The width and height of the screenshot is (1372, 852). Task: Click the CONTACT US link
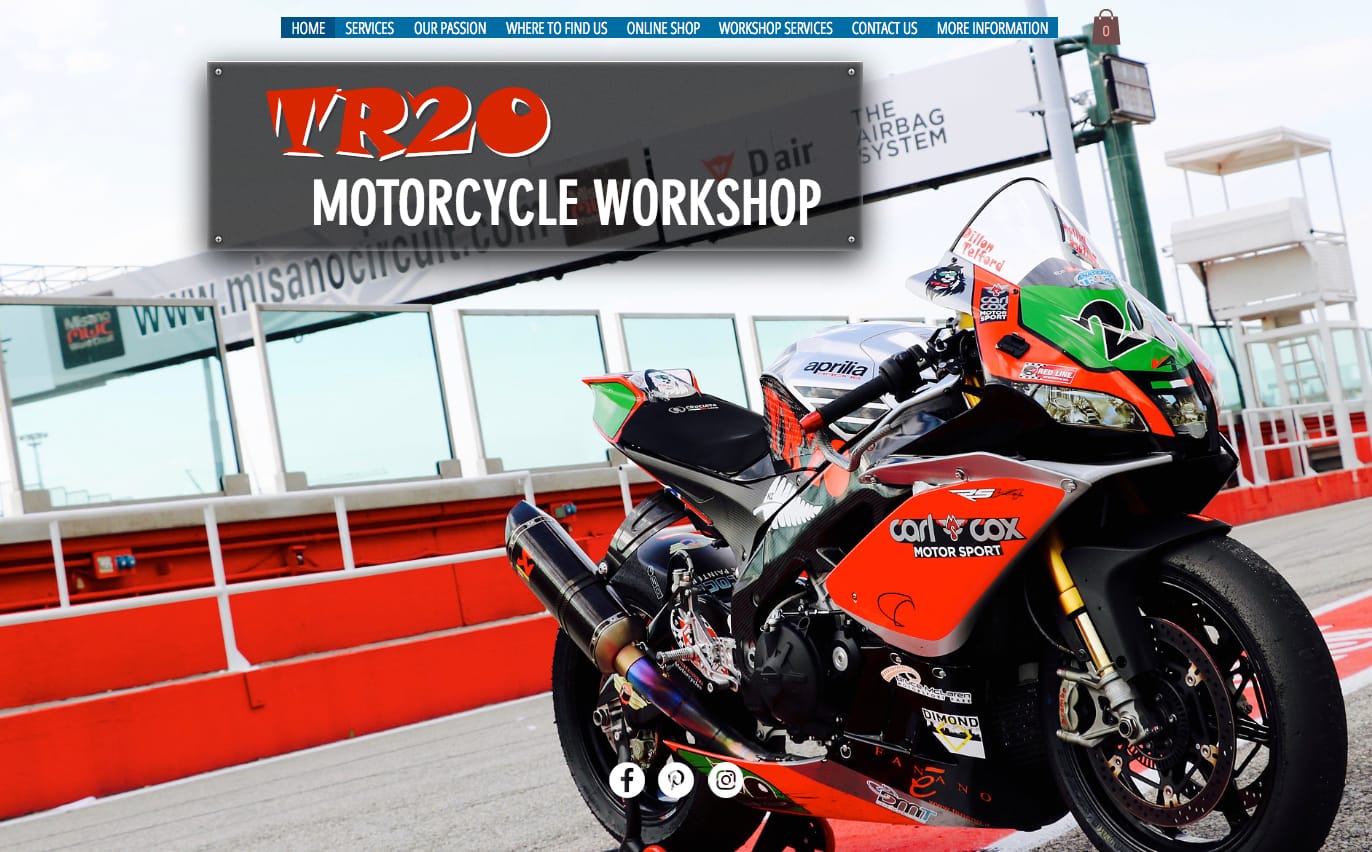(x=884, y=28)
